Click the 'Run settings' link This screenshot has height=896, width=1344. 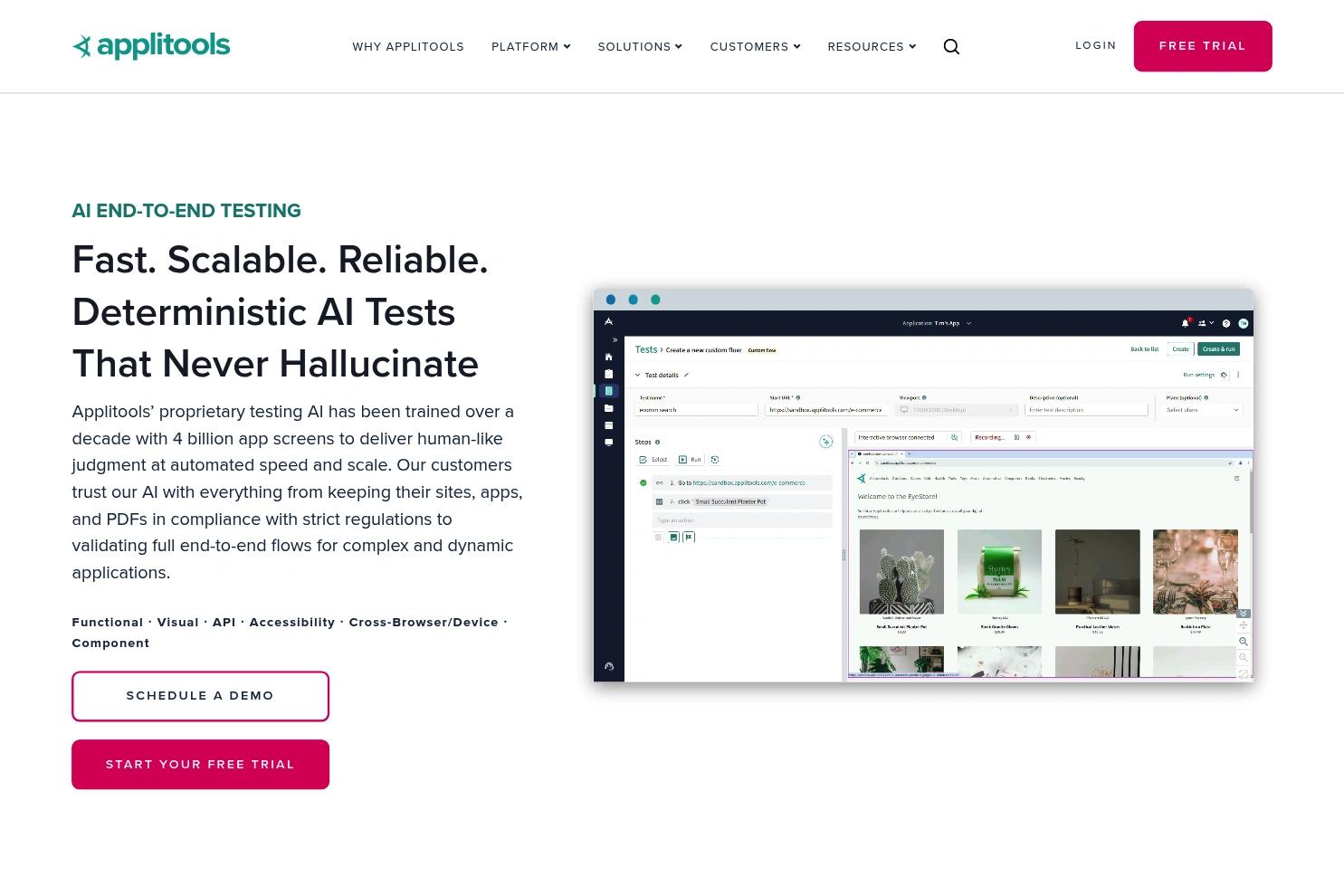(1198, 375)
